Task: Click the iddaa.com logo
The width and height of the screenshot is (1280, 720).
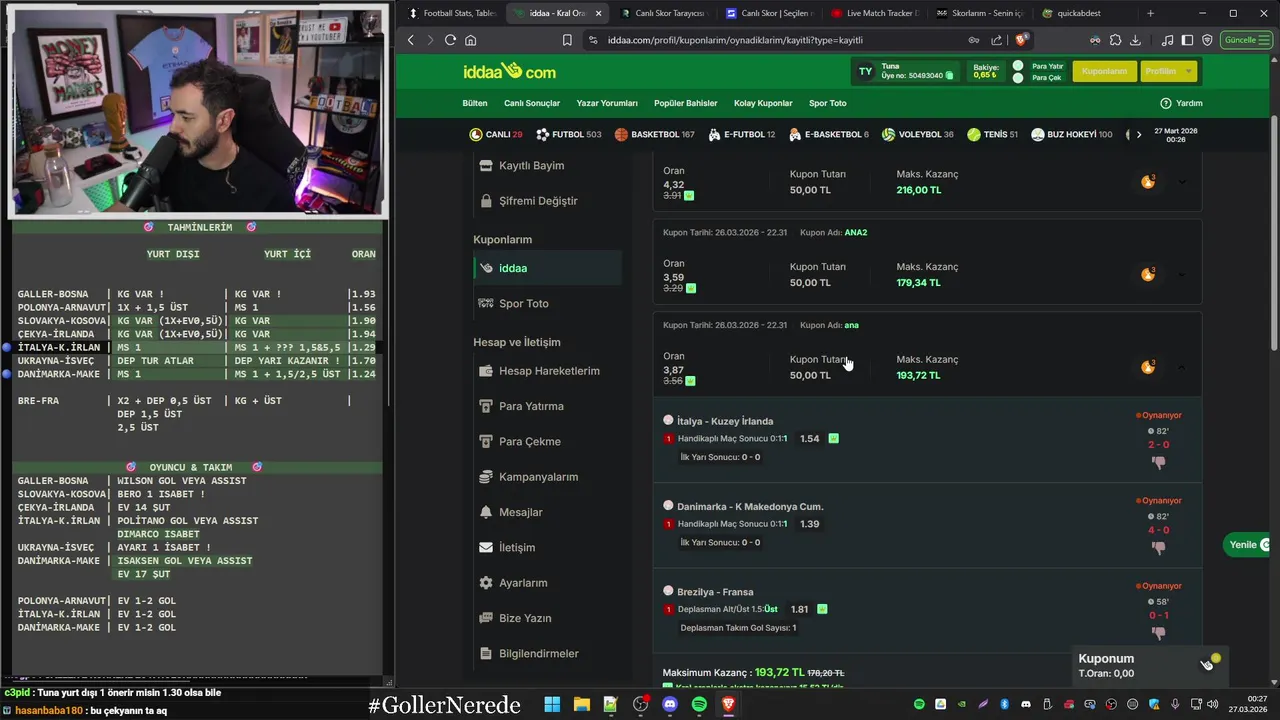Action: [x=509, y=71]
